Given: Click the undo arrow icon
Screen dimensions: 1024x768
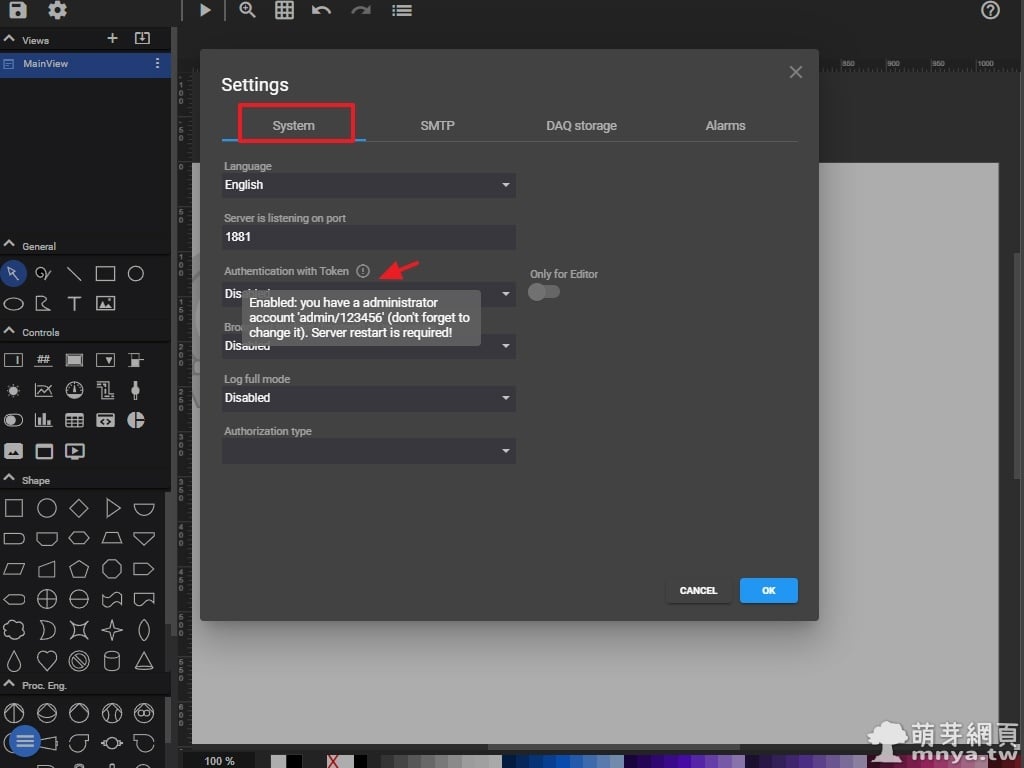Looking at the screenshot, I should point(321,10).
